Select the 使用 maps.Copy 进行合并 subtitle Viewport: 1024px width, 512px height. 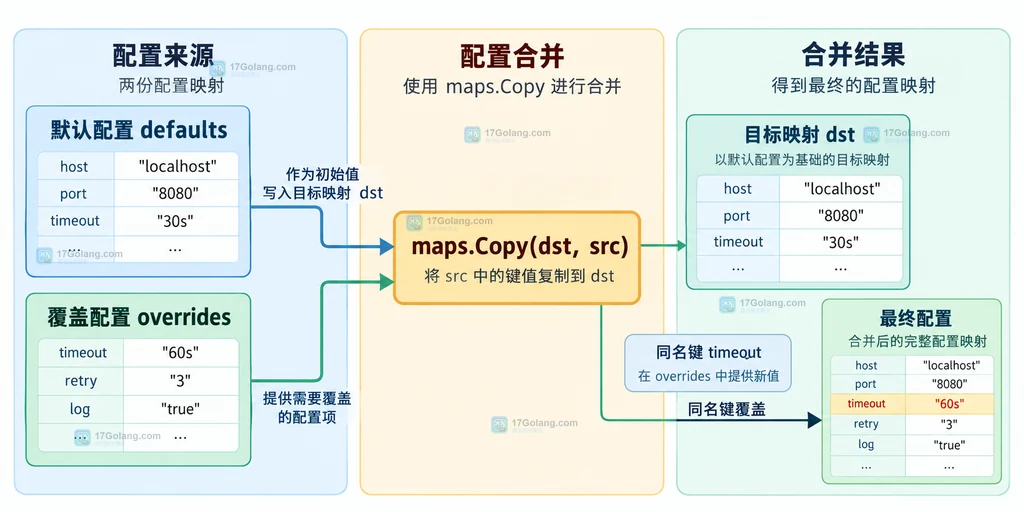(512, 87)
